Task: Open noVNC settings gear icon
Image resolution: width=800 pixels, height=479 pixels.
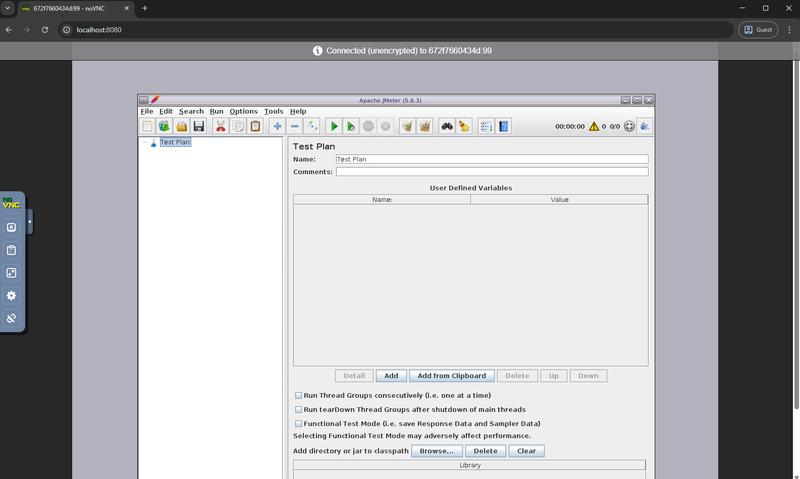Action: [11, 295]
